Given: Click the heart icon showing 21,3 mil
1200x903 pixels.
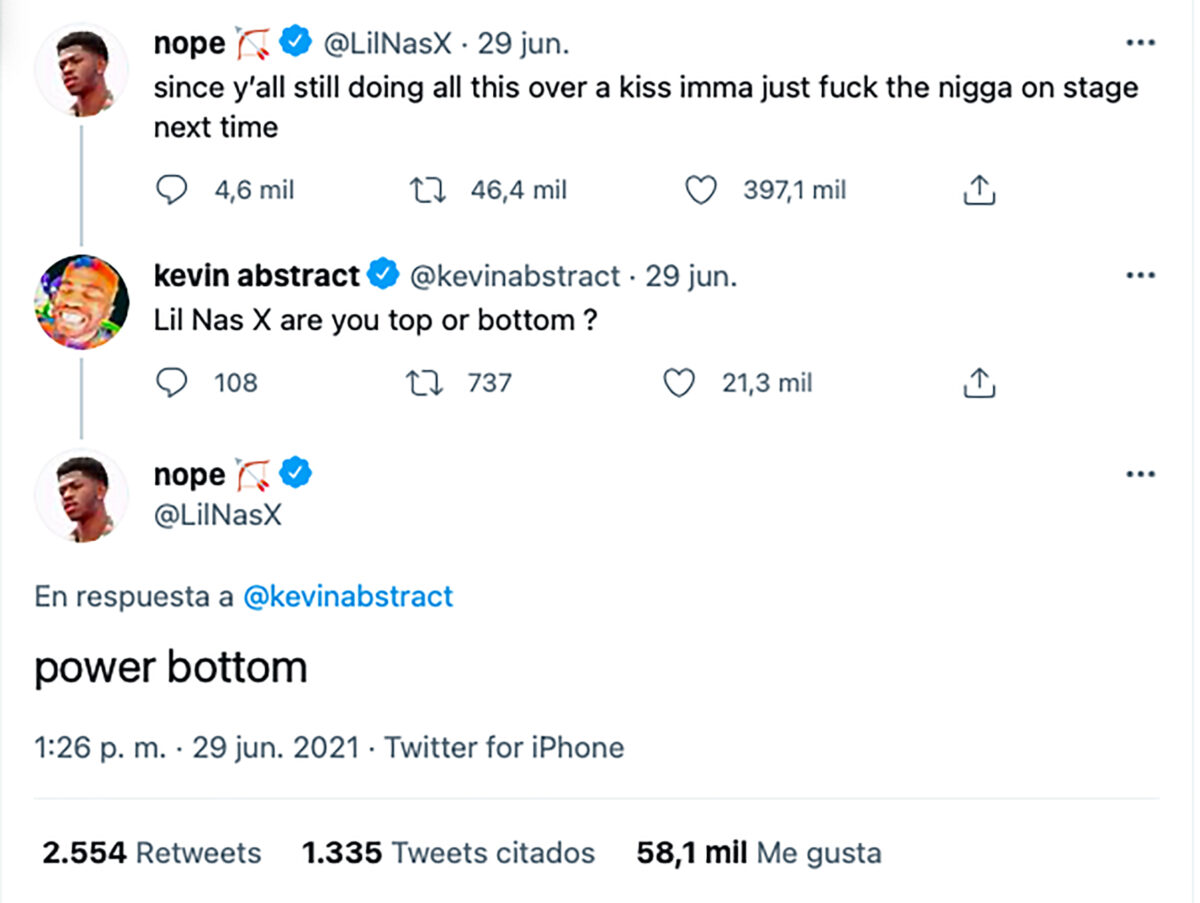Looking at the screenshot, I should point(679,382).
